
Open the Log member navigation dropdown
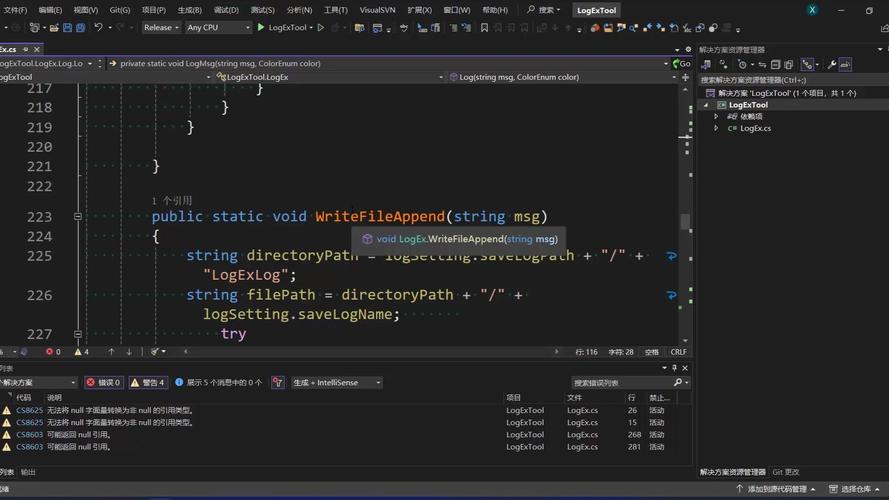[x=563, y=77]
